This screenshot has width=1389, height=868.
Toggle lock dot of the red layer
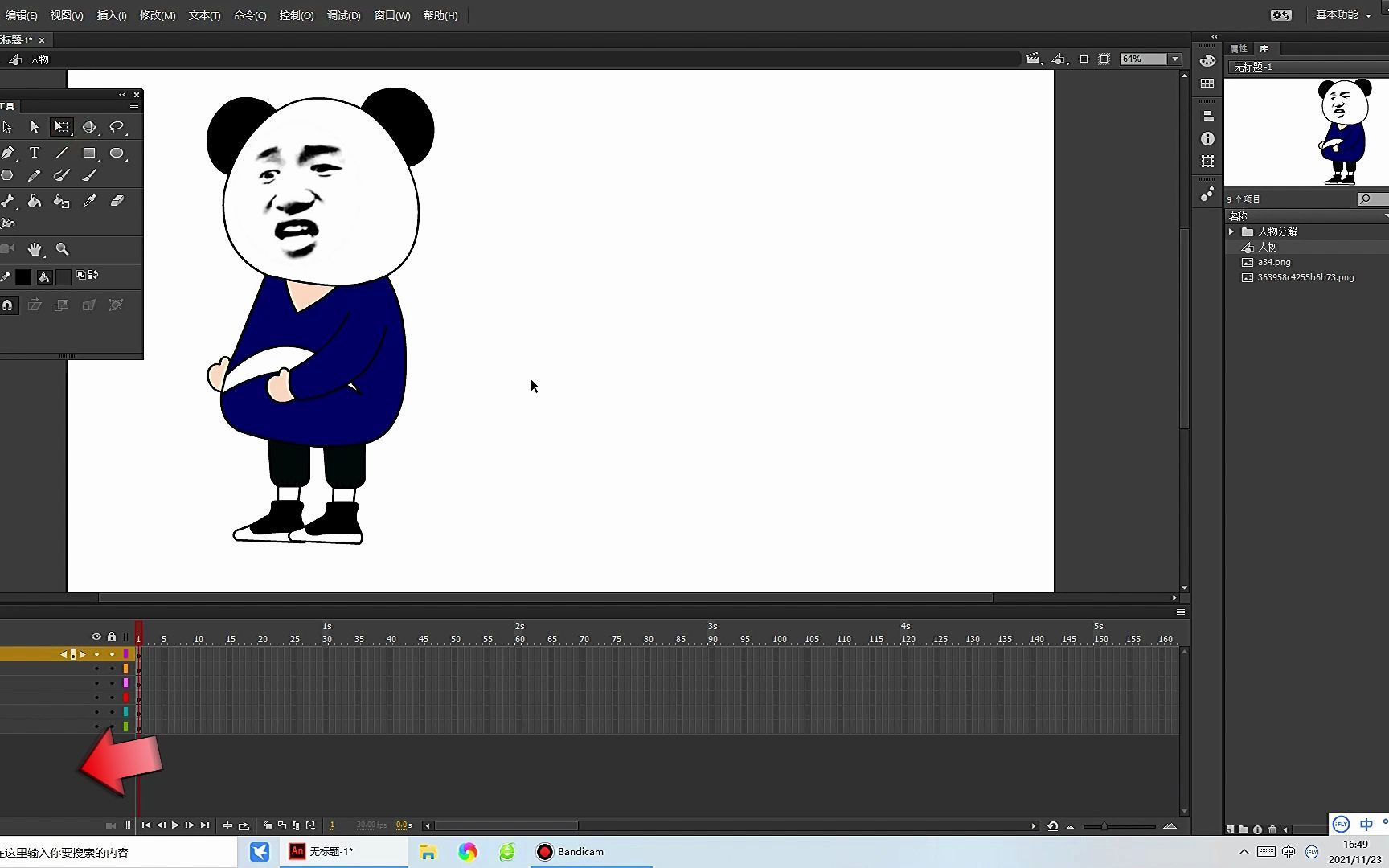click(112, 697)
